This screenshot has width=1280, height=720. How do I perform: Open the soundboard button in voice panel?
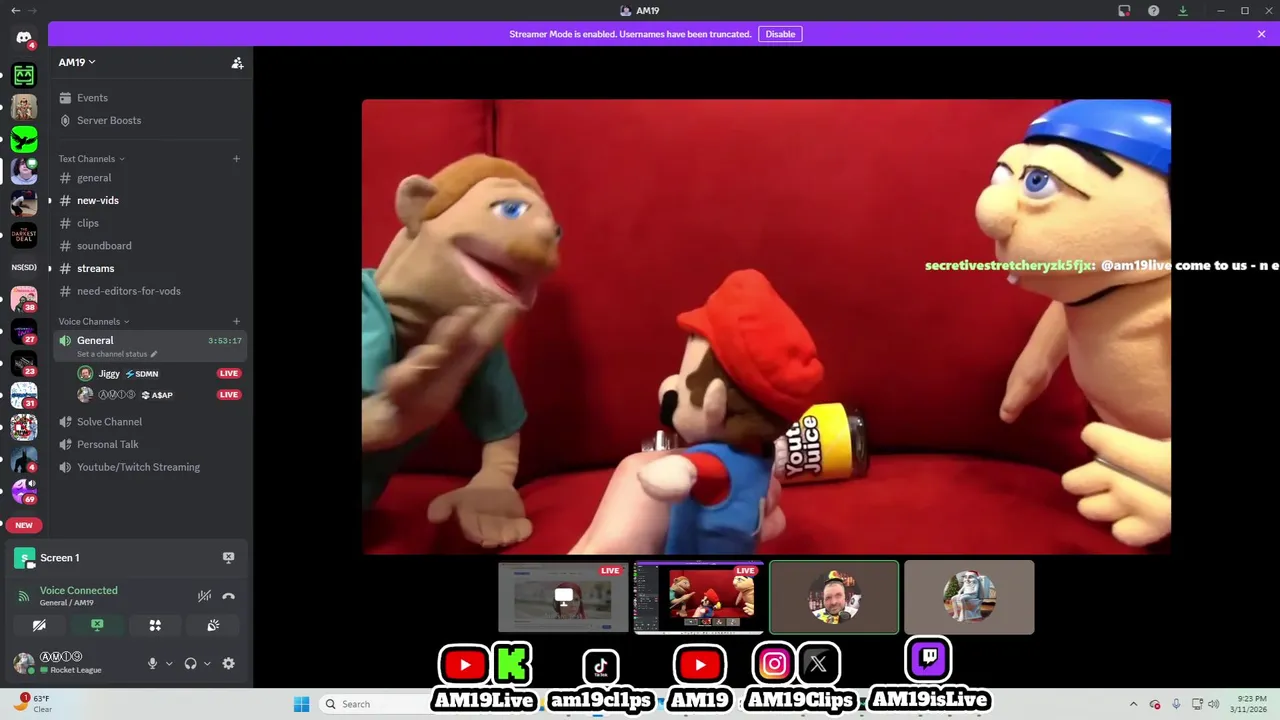click(x=213, y=625)
